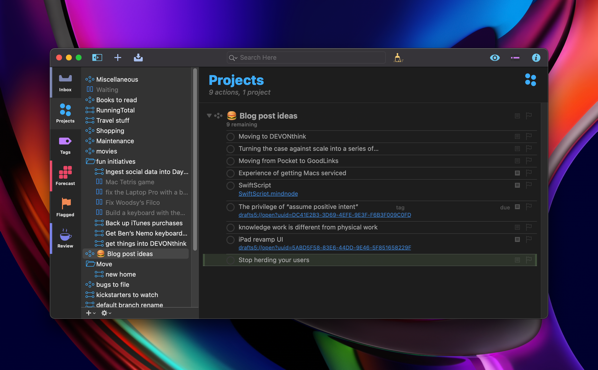
Task: Open the drafts link under iPad revamp UI
Action: [325, 248]
